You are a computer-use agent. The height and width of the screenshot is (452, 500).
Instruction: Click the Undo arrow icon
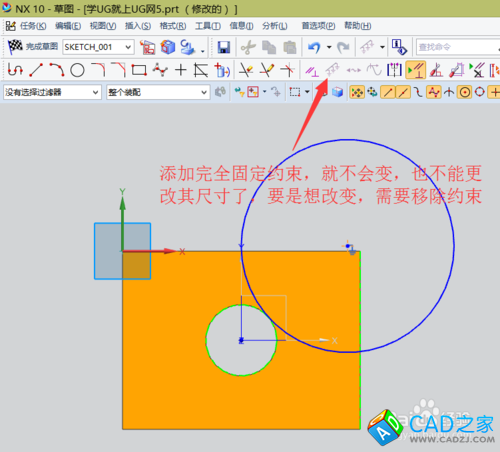click(314, 47)
